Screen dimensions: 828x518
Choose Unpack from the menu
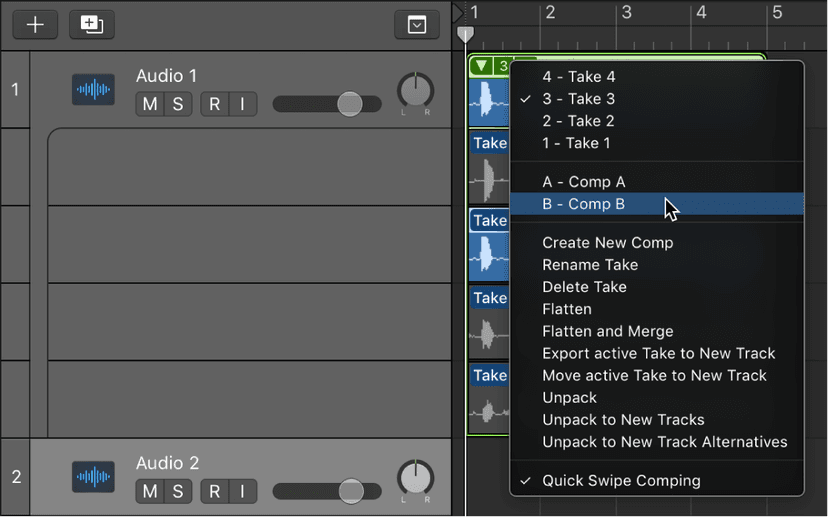coord(657,398)
